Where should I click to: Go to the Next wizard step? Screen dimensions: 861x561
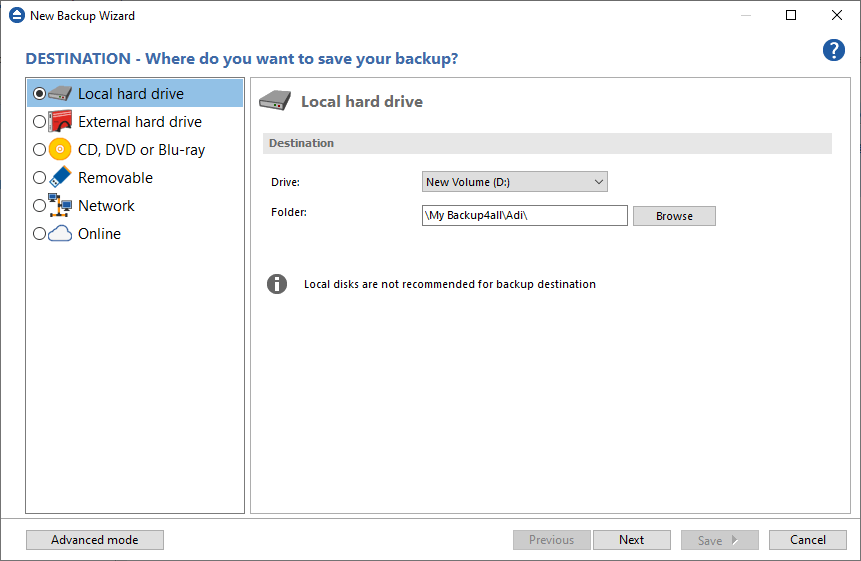click(631, 540)
